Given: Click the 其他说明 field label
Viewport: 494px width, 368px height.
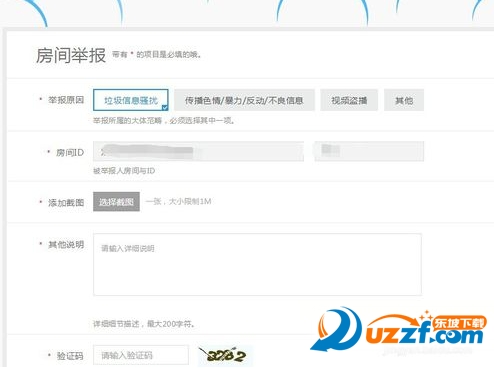Looking at the screenshot, I should pyautogui.click(x=66, y=245).
